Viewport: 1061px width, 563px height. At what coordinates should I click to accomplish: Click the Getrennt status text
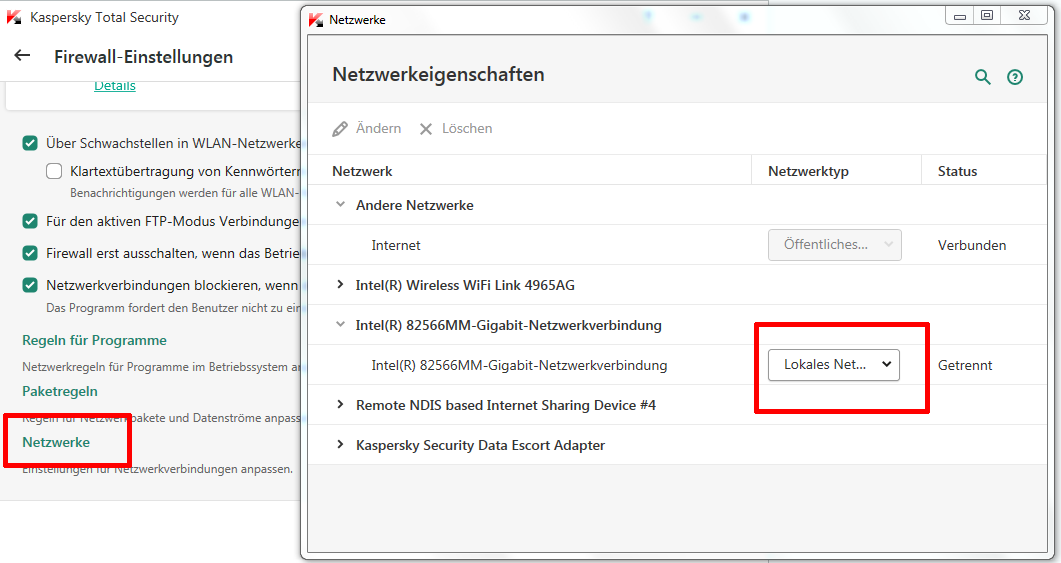[965, 365]
